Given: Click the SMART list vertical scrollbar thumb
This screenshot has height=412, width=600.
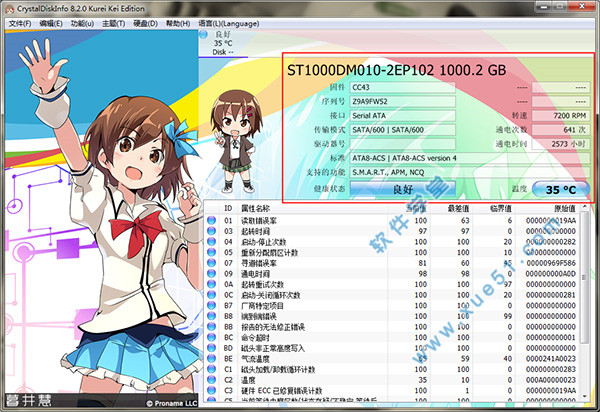Looking at the screenshot, I should tap(584, 277).
